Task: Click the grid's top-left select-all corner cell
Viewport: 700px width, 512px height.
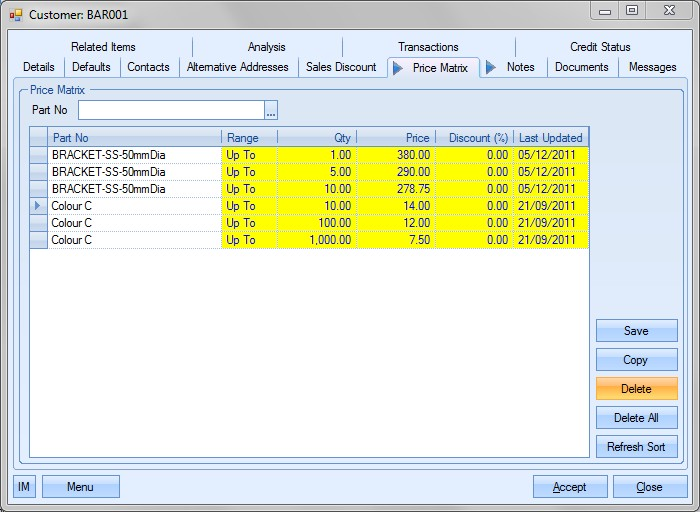Action: pyautogui.click(x=39, y=137)
